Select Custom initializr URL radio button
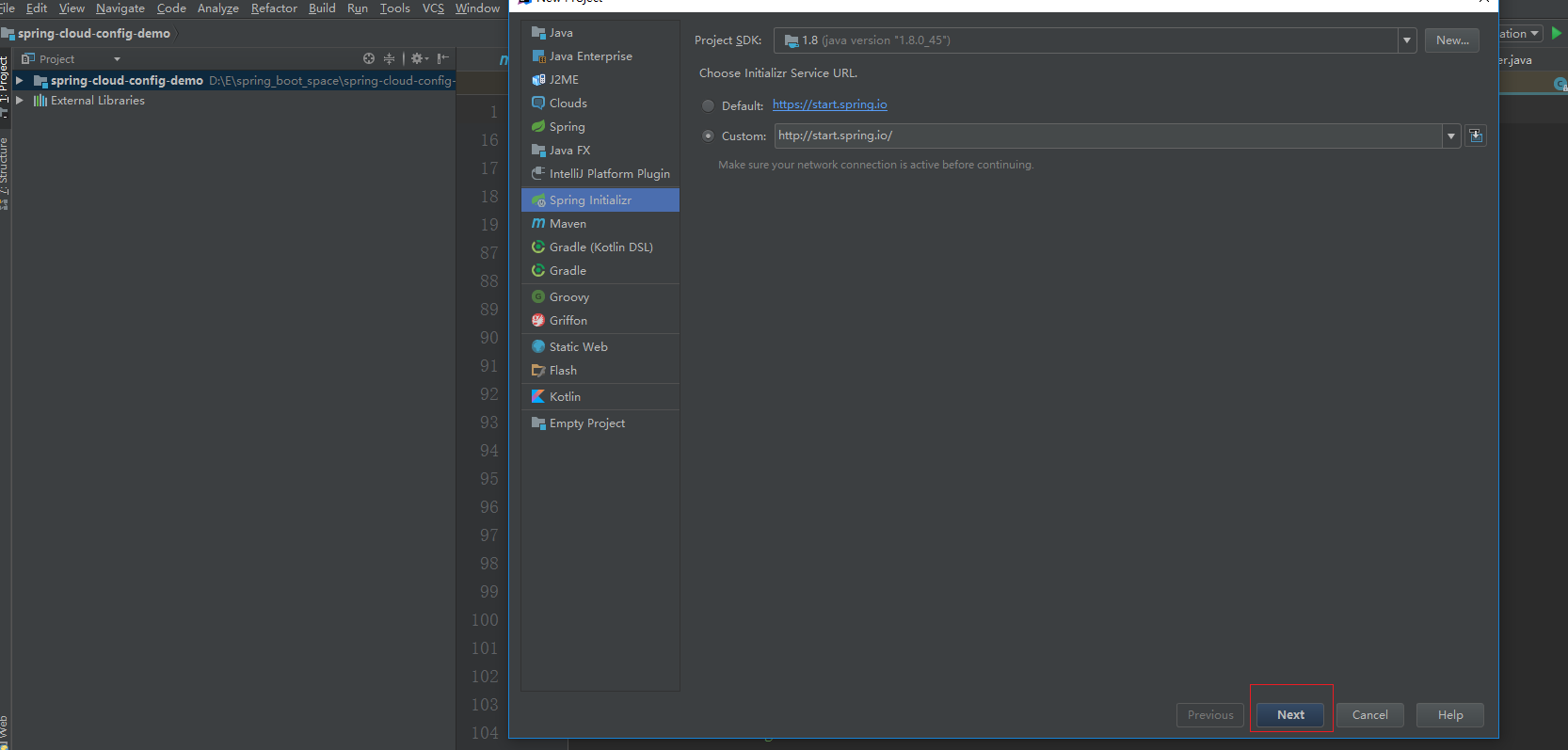 point(708,136)
